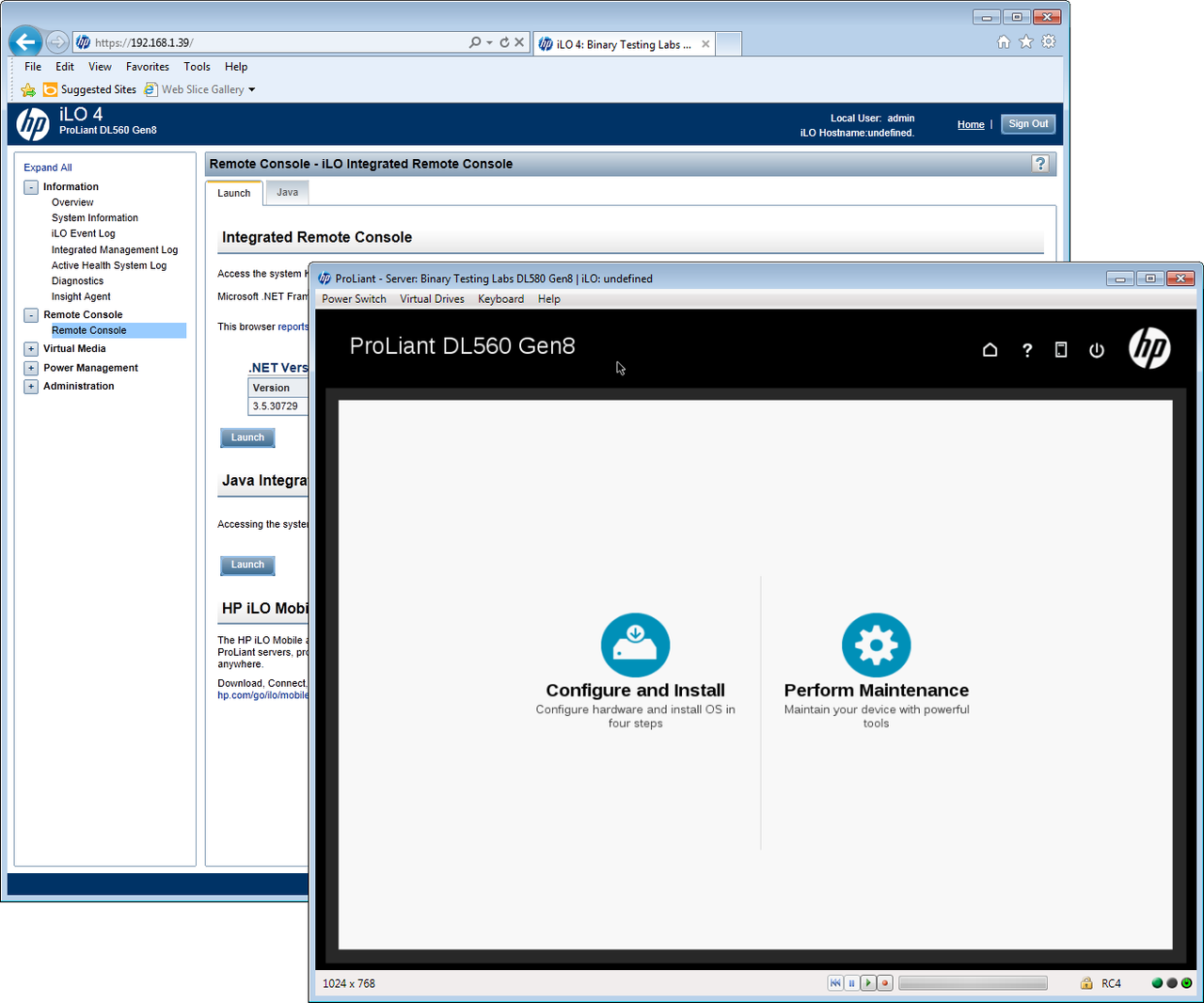This screenshot has width=1204, height=1003.
Task: Open the Virtual Drives menu
Action: [432, 299]
